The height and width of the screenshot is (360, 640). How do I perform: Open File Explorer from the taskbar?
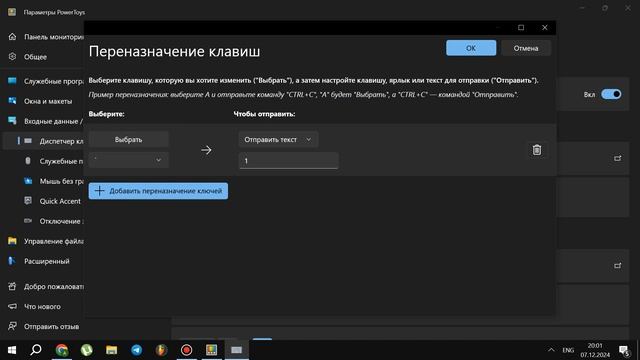(111, 350)
